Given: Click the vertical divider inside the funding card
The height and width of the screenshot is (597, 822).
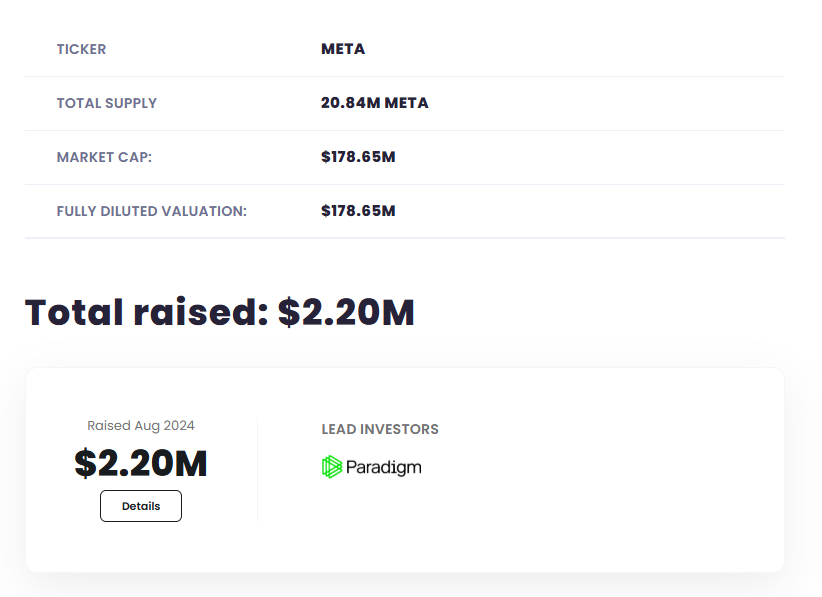Looking at the screenshot, I should (x=258, y=469).
